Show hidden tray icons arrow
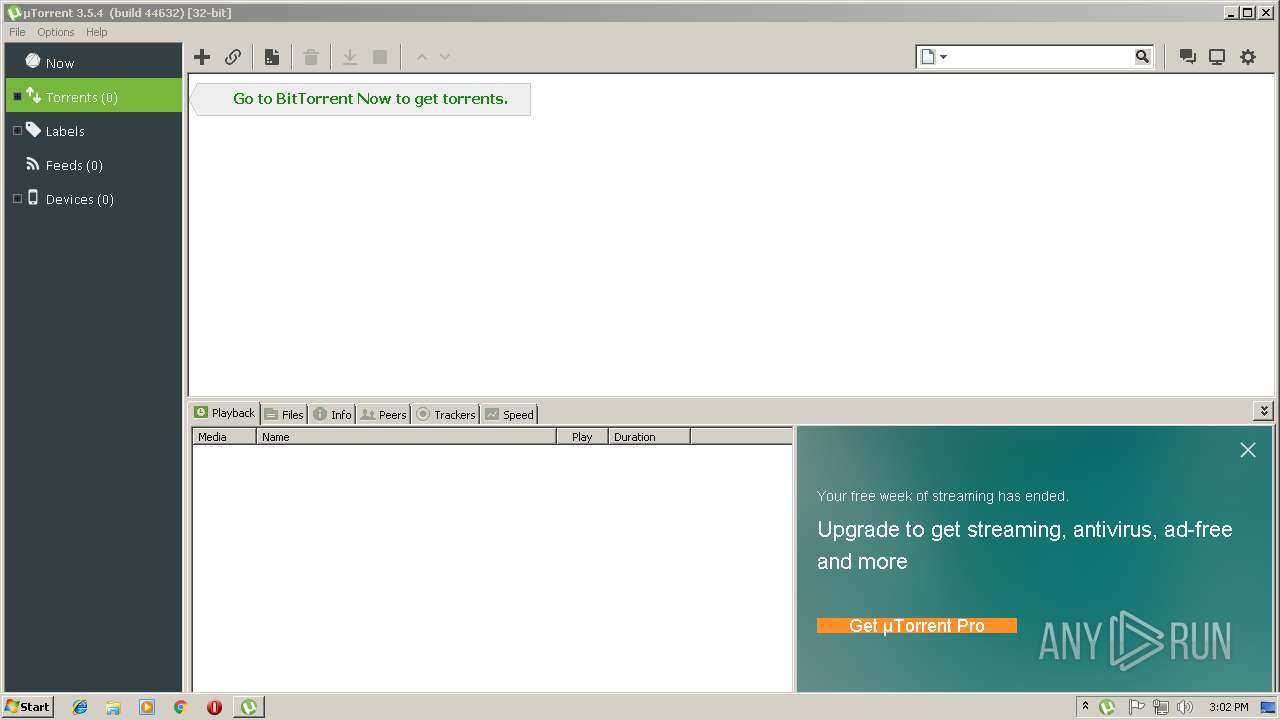Image resolution: width=1280 pixels, height=720 pixels. (x=1085, y=707)
